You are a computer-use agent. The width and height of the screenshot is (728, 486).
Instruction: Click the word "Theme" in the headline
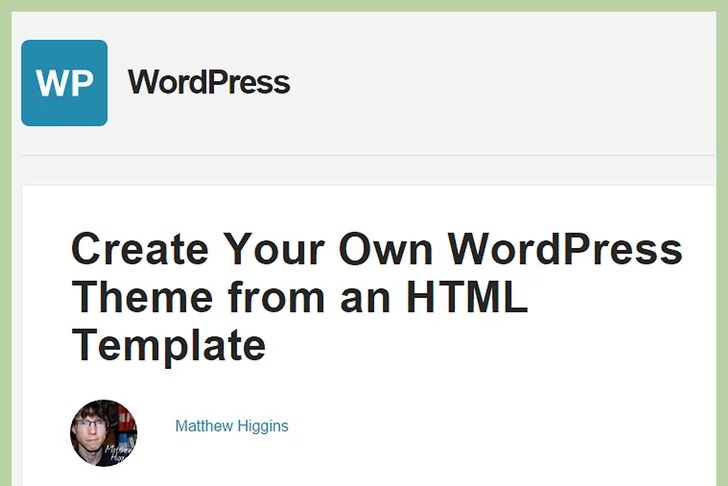(142, 297)
